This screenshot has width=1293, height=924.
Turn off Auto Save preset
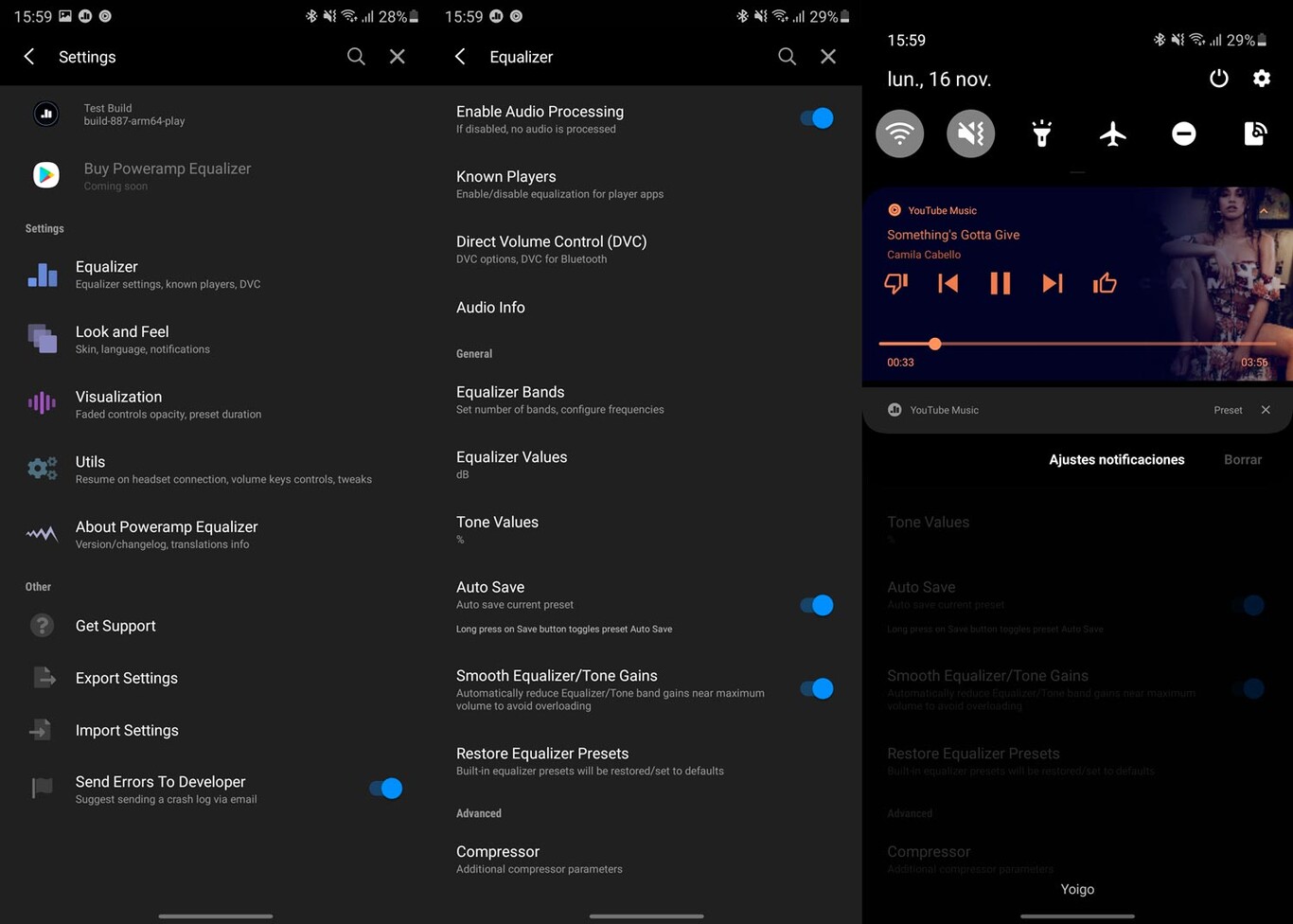coord(816,605)
